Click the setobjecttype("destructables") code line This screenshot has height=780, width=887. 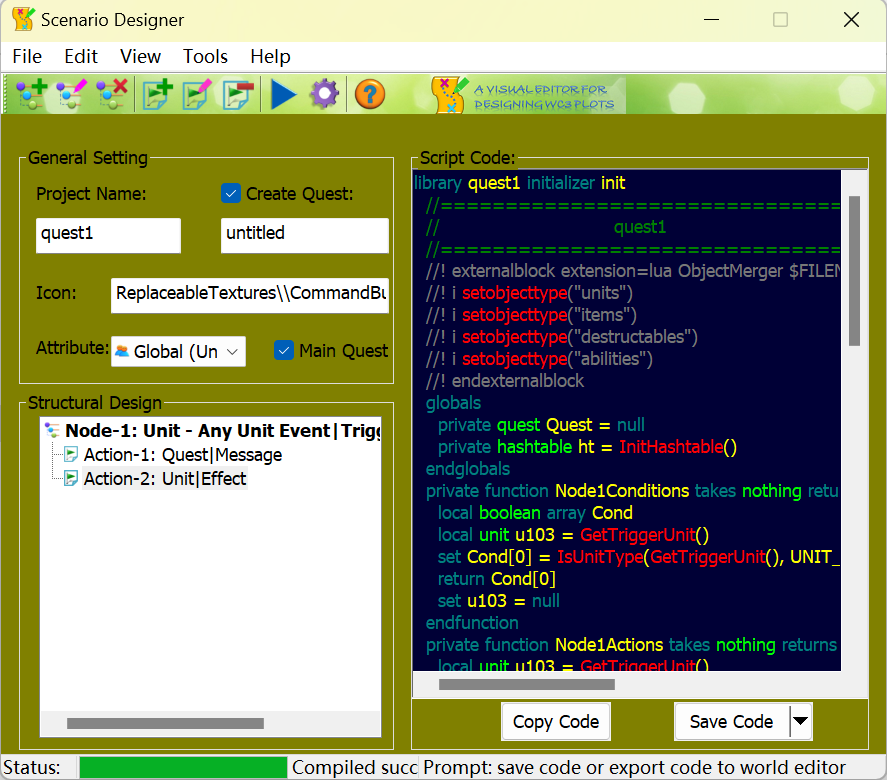tap(562, 337)
